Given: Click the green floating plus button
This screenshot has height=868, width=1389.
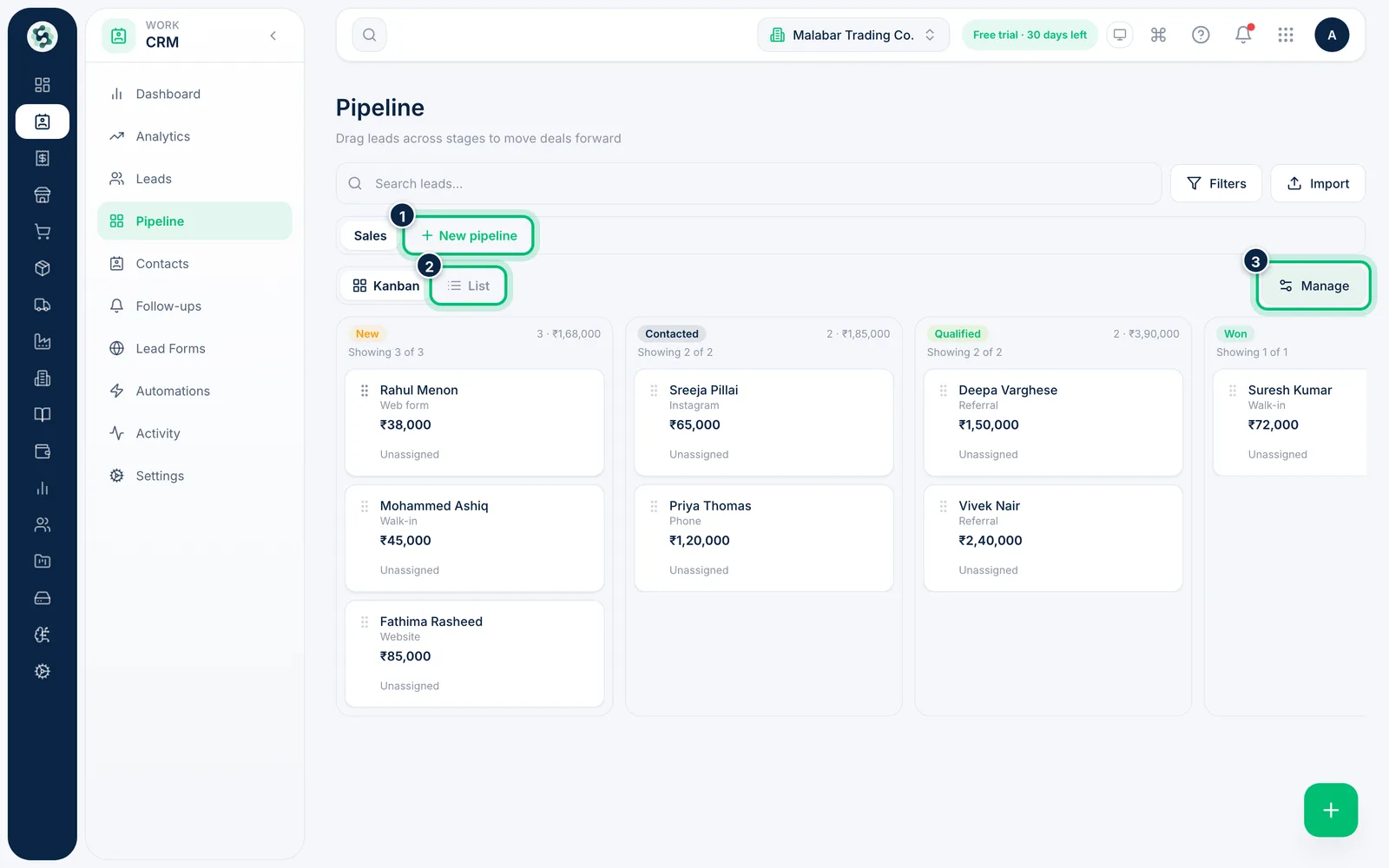Looking at the screenshot, I should [x=1331, y=810].
